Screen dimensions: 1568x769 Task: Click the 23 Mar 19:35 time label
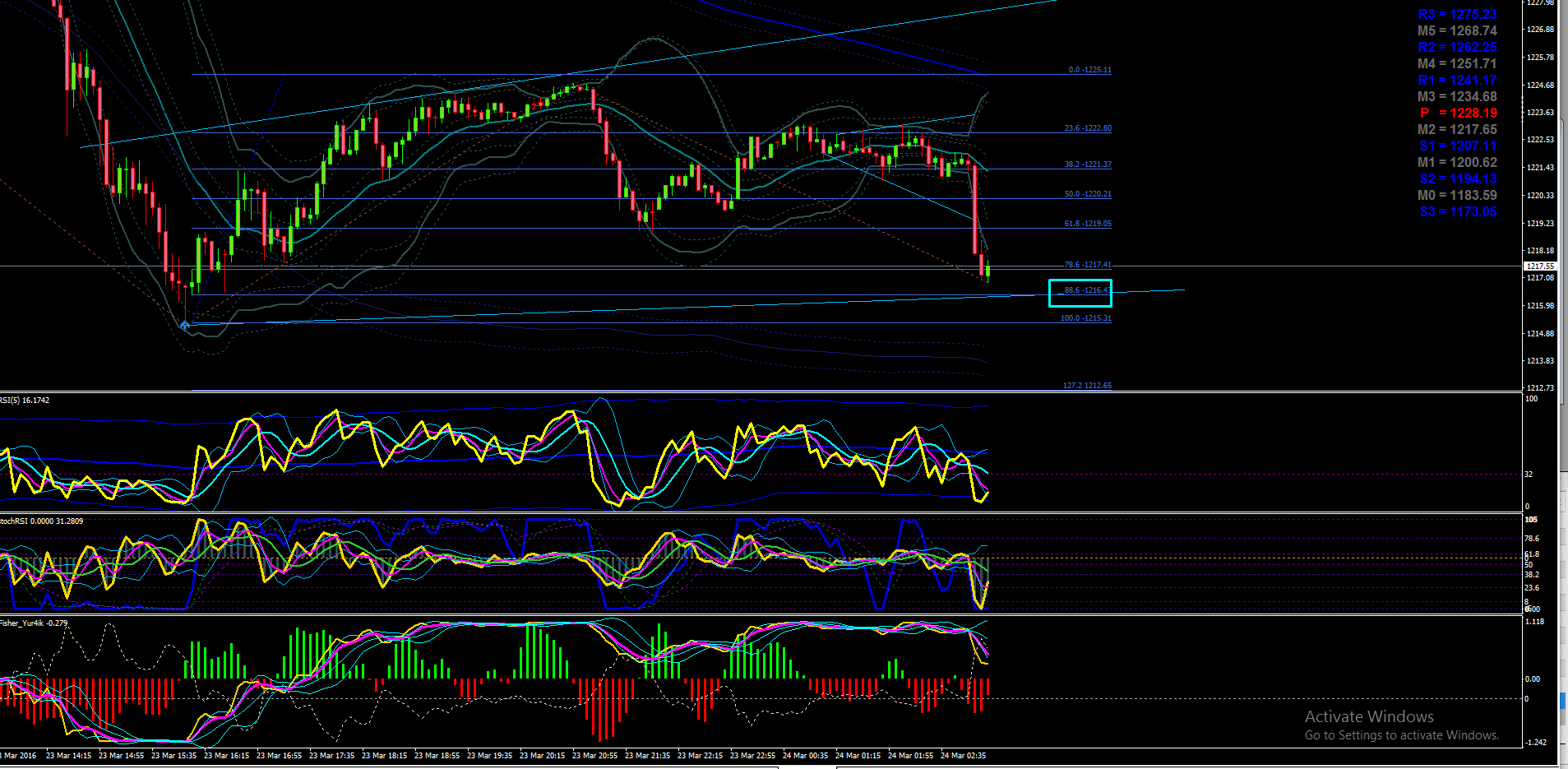489,756
